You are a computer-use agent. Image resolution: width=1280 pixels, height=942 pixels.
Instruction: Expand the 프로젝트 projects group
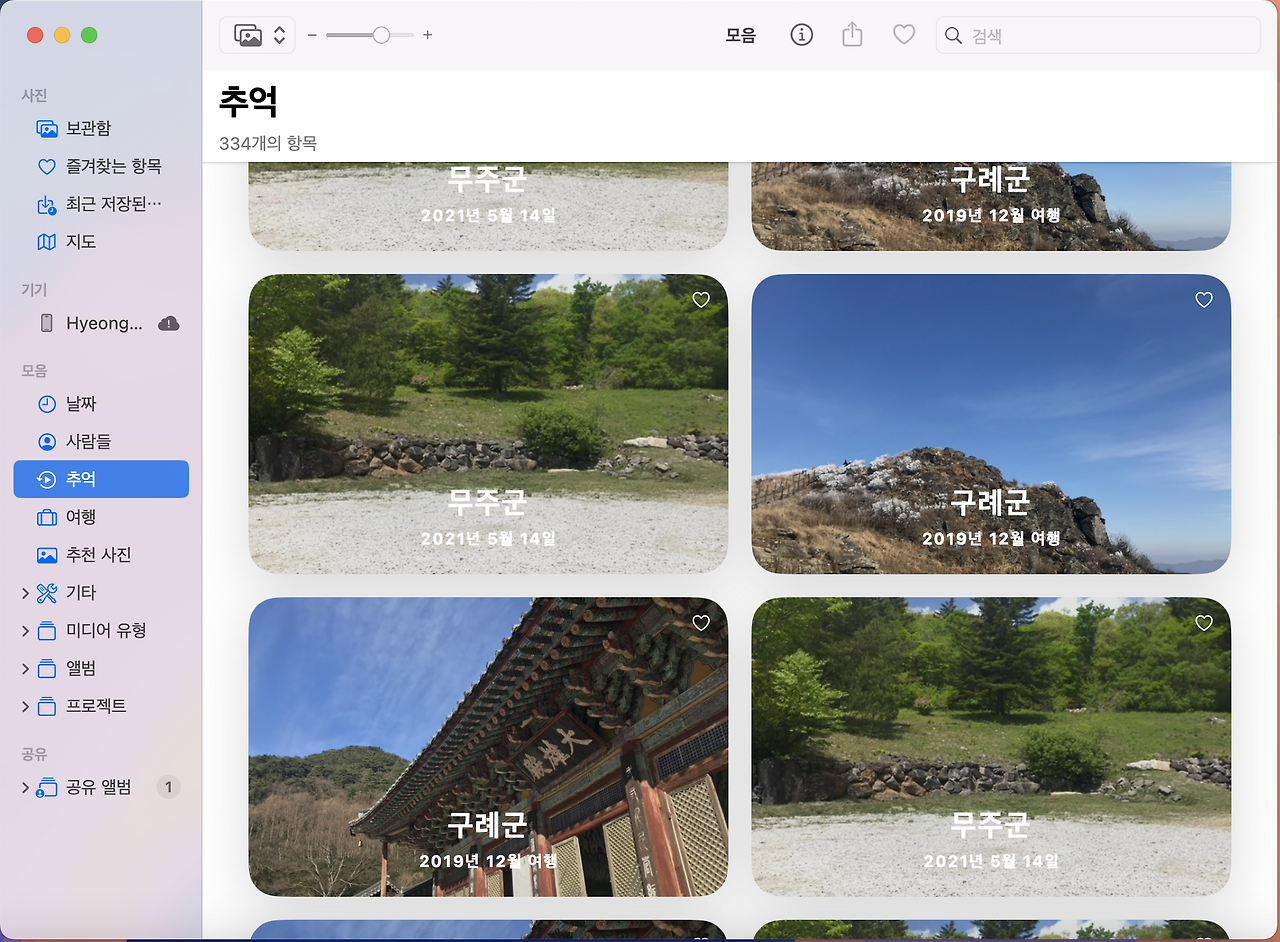(25, 706)
